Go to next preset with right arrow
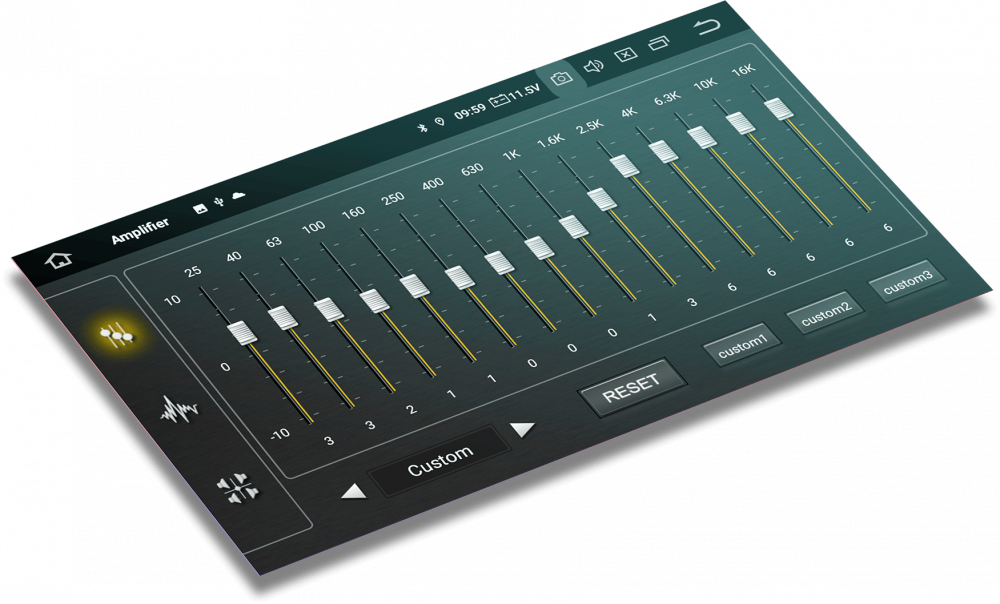This screenshot has width=1000, height=604. click(x=522, y=430)
